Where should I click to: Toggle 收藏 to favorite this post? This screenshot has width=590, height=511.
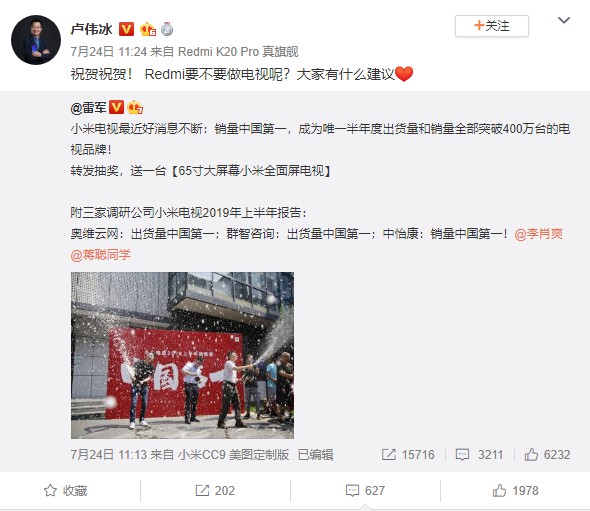coord(65,491)
